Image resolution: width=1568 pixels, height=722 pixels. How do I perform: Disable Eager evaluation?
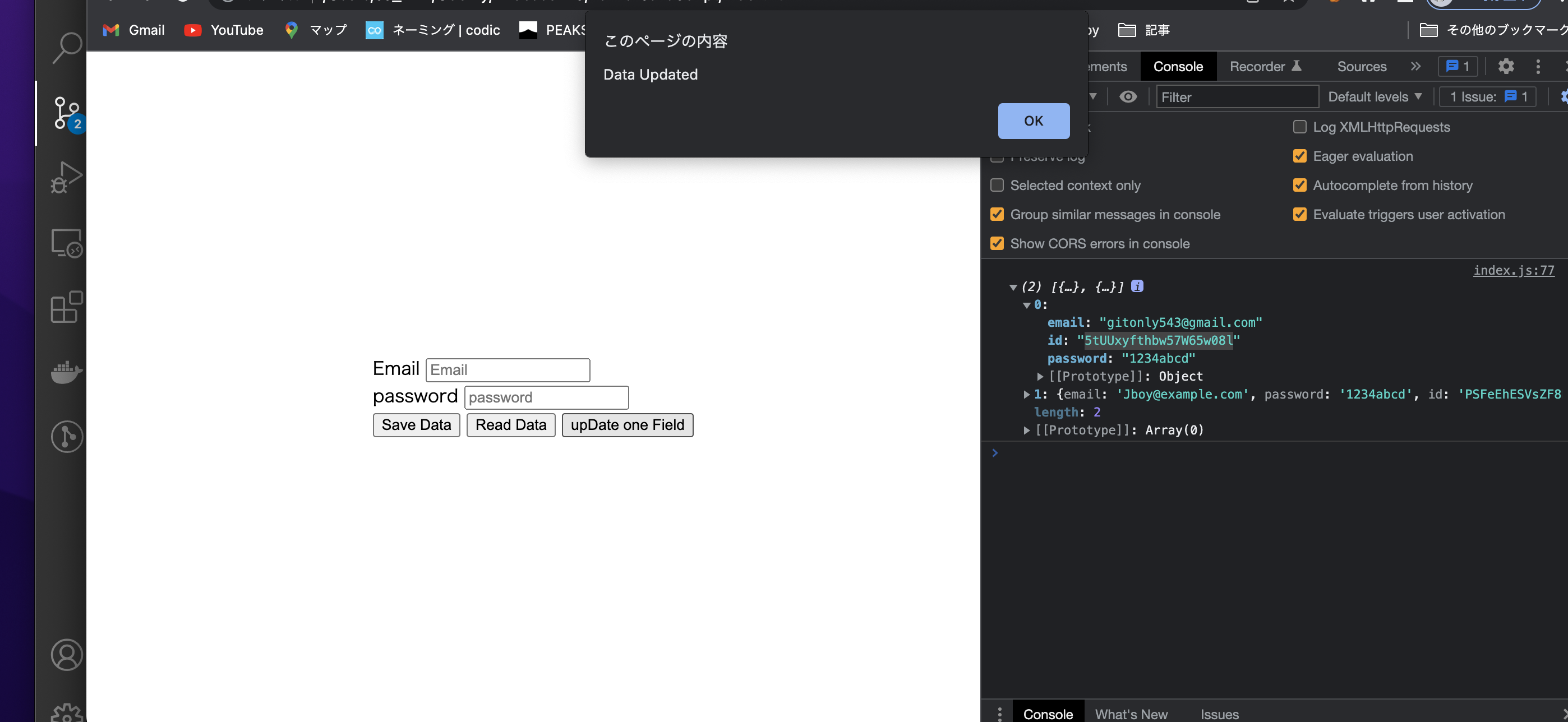coord(1300,156)
